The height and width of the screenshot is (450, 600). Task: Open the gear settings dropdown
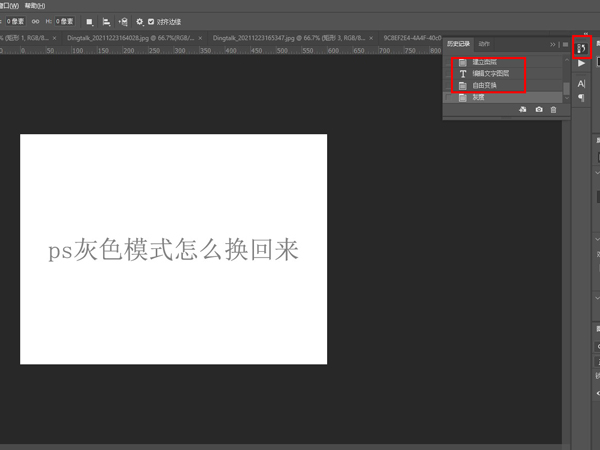point(140,22)
